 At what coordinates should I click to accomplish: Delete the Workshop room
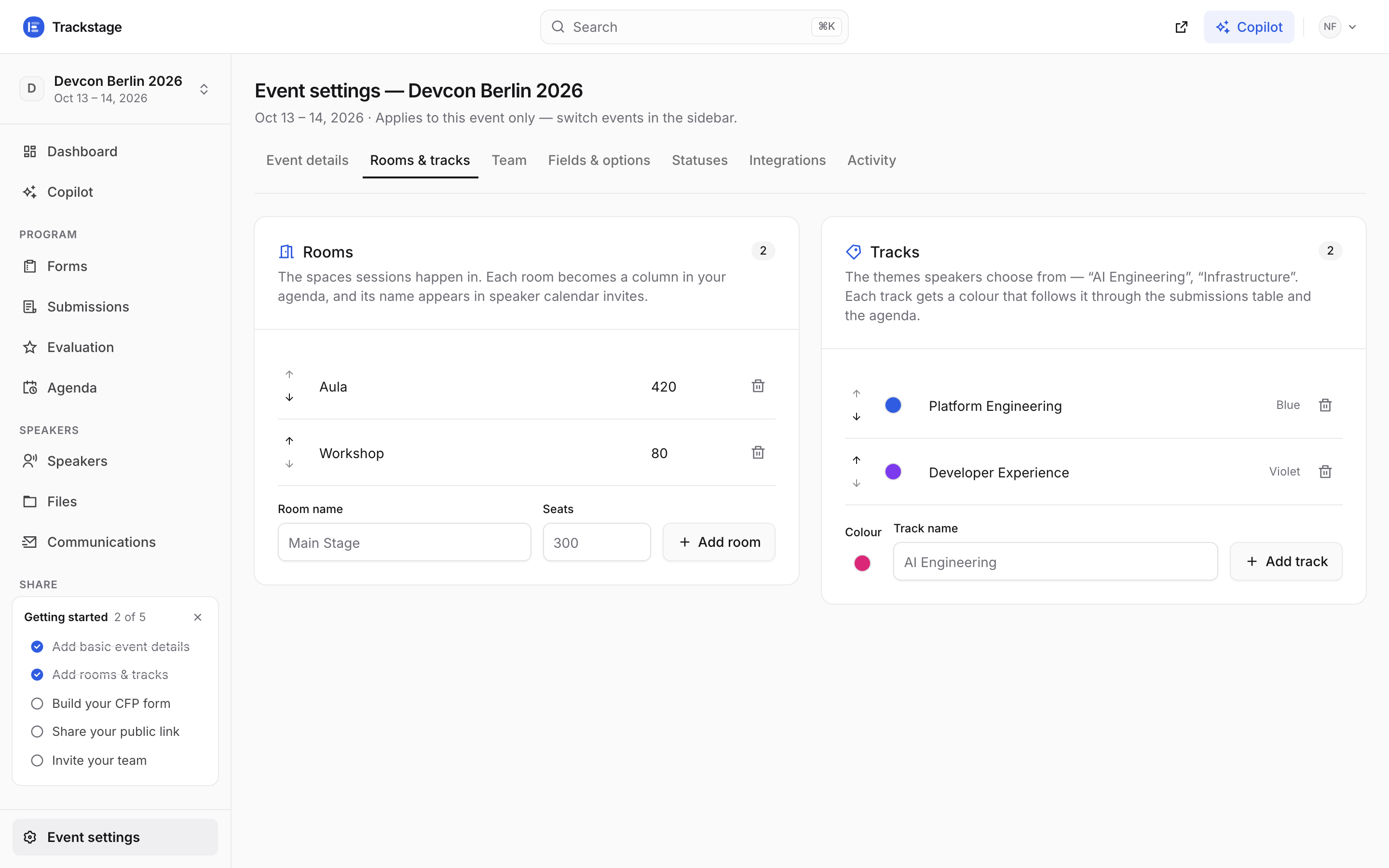click(758, 452)
